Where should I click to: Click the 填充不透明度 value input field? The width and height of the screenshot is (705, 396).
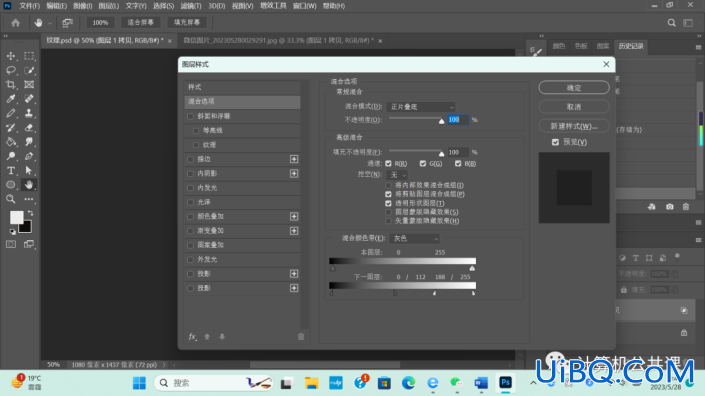coord(458,152)
